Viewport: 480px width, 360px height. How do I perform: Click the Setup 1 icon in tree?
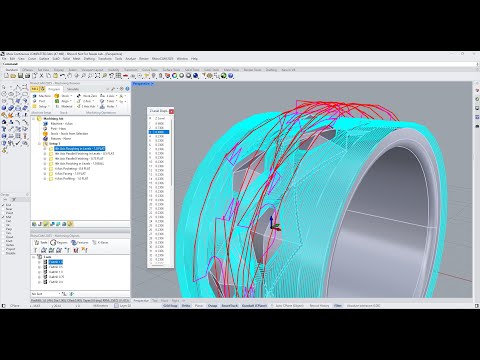tap(46, 144)
